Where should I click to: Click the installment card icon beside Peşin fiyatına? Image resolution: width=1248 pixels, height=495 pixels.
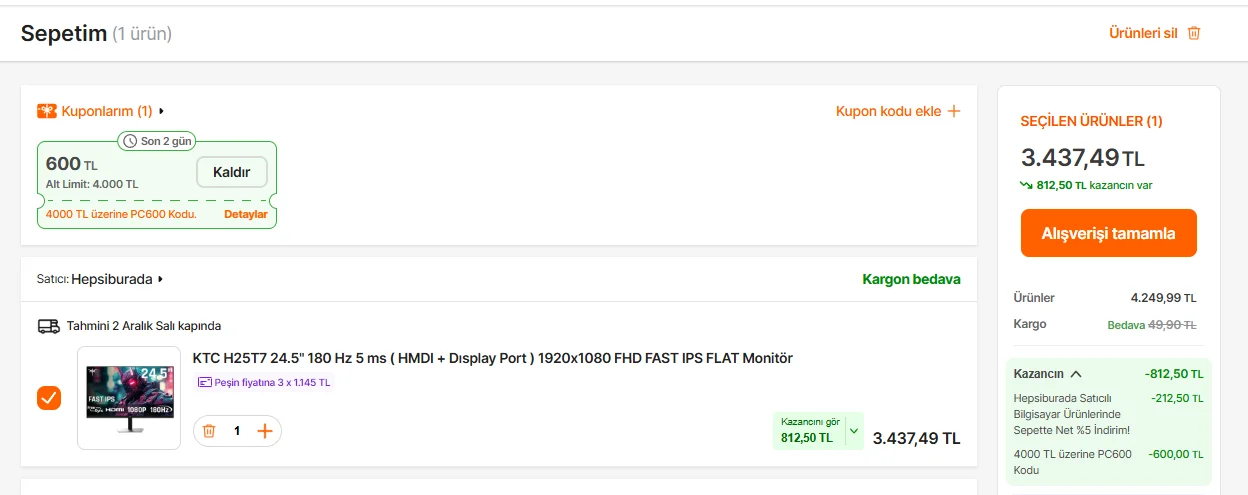click(205, 382)
